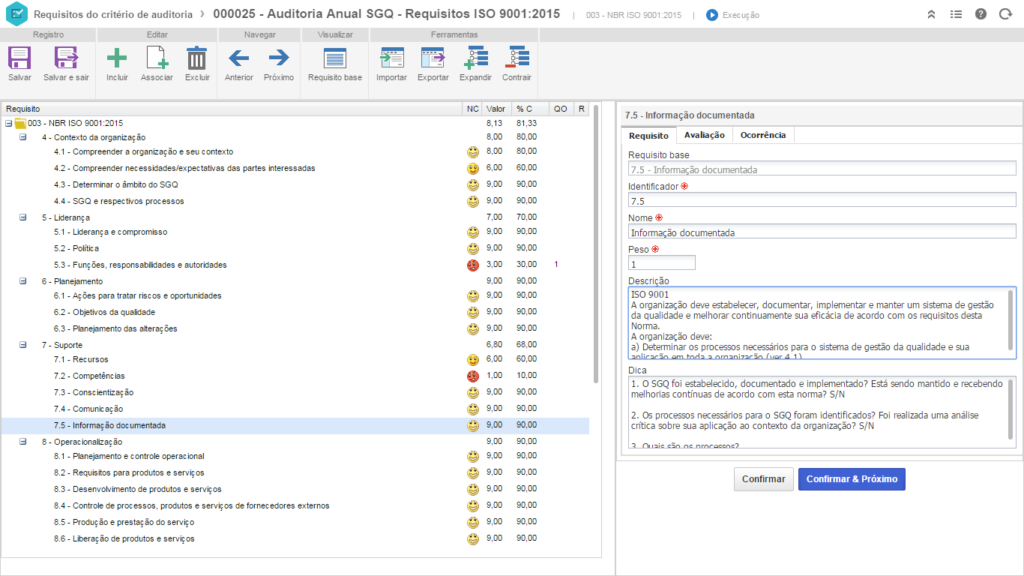Select the 5.3 - Funções, responsabilidades e autoridades row
The image size is (1024, 576).
140,265
